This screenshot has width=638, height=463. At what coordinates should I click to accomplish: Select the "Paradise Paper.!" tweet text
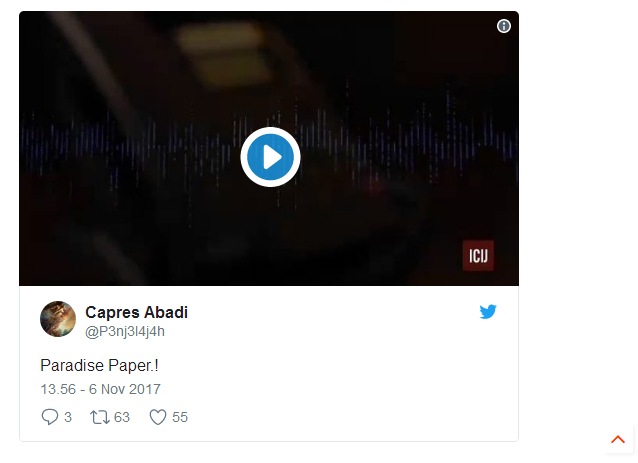(x=99, y=365)
